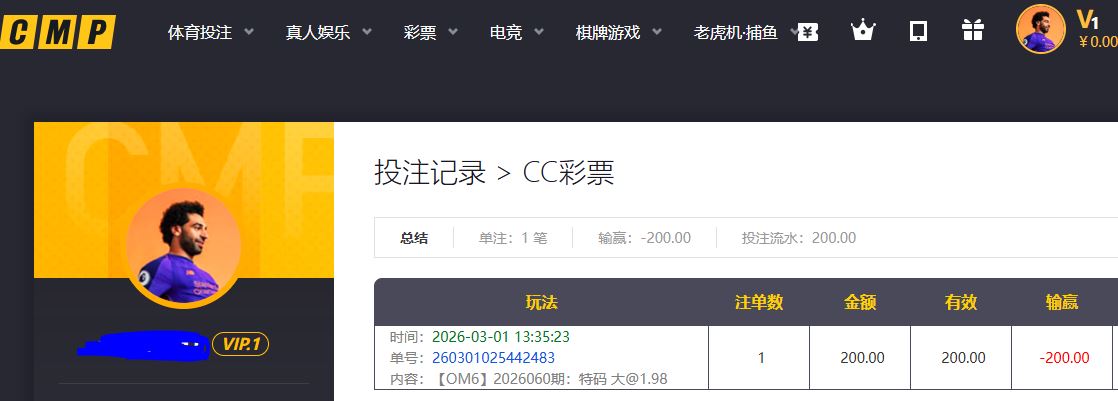Open the user avatar in top bar

tap(1040, 28)
